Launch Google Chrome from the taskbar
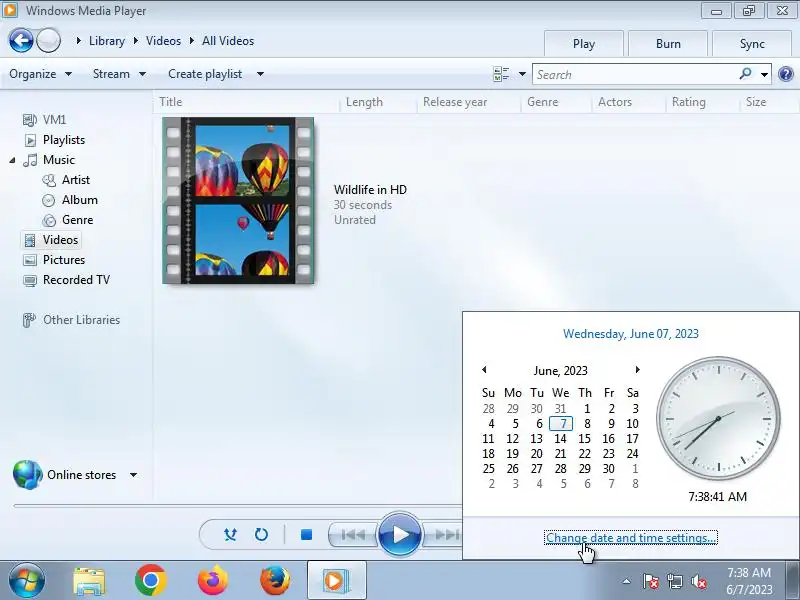 (x=151, y=581)
